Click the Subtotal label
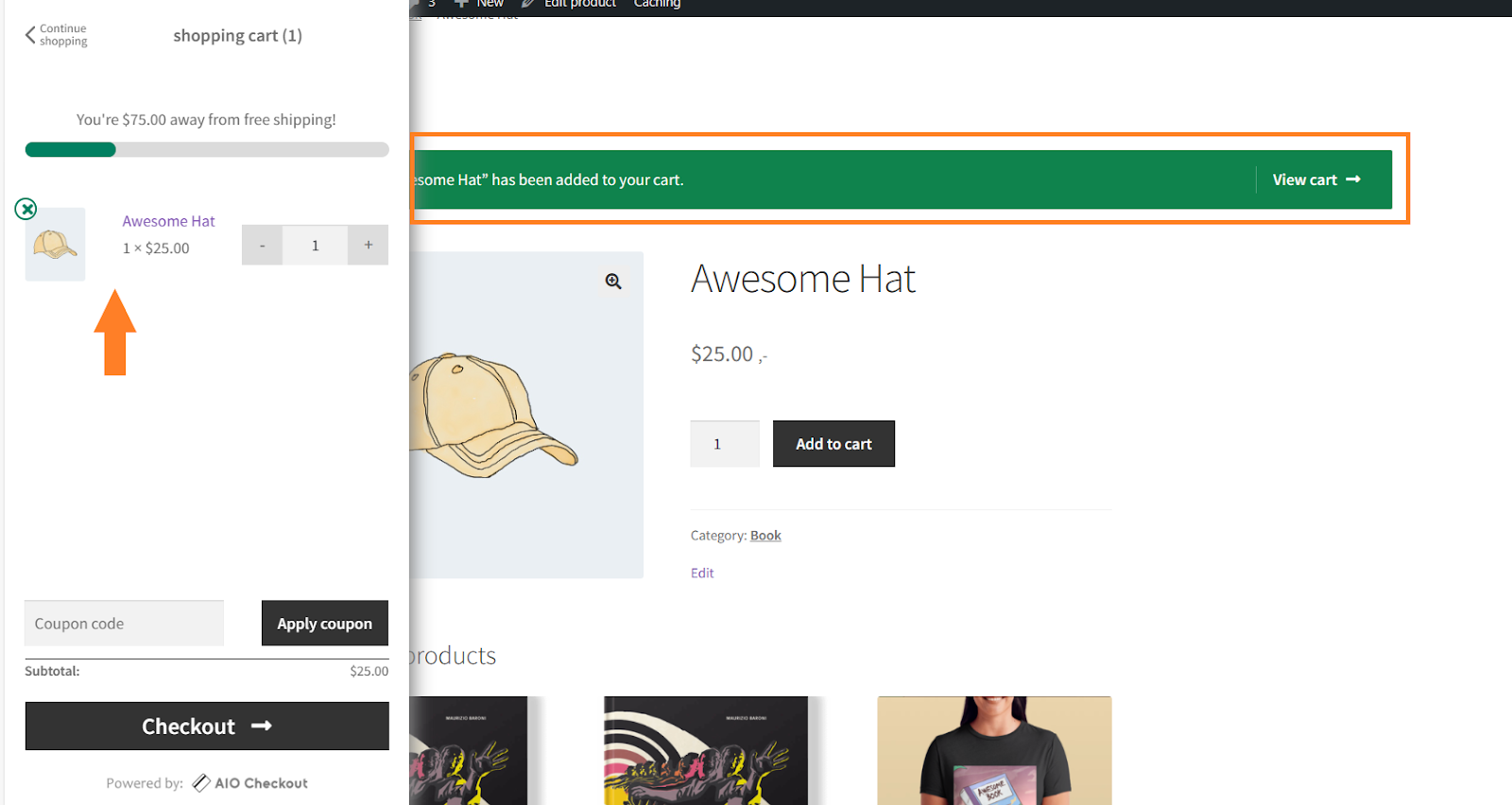 (52, 671)
